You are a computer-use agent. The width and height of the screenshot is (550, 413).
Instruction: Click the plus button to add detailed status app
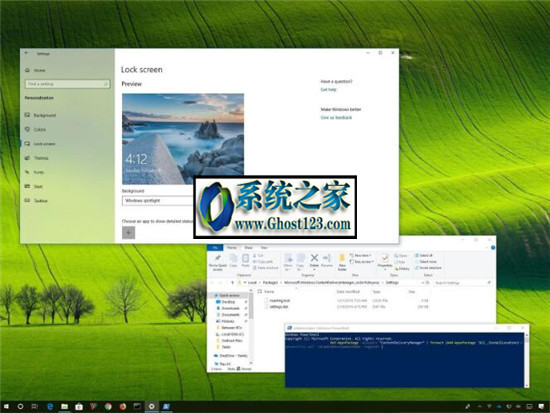[x=128, y=232]
